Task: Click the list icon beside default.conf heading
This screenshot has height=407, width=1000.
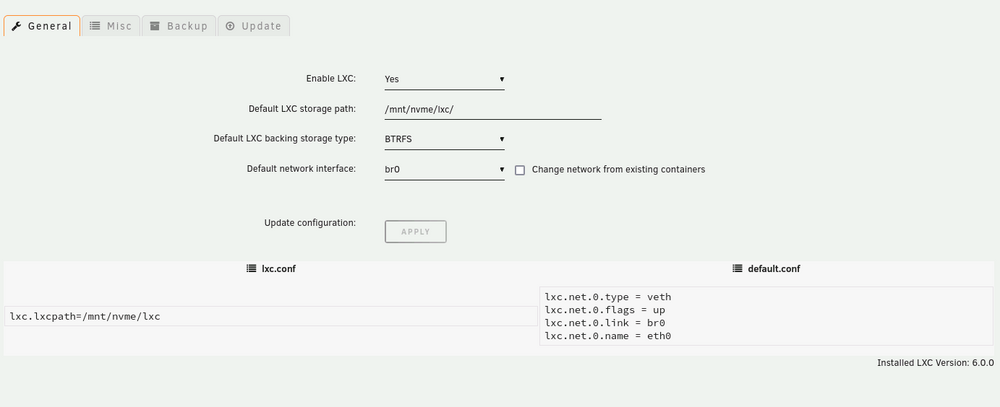Action: (x=737, y=269)
